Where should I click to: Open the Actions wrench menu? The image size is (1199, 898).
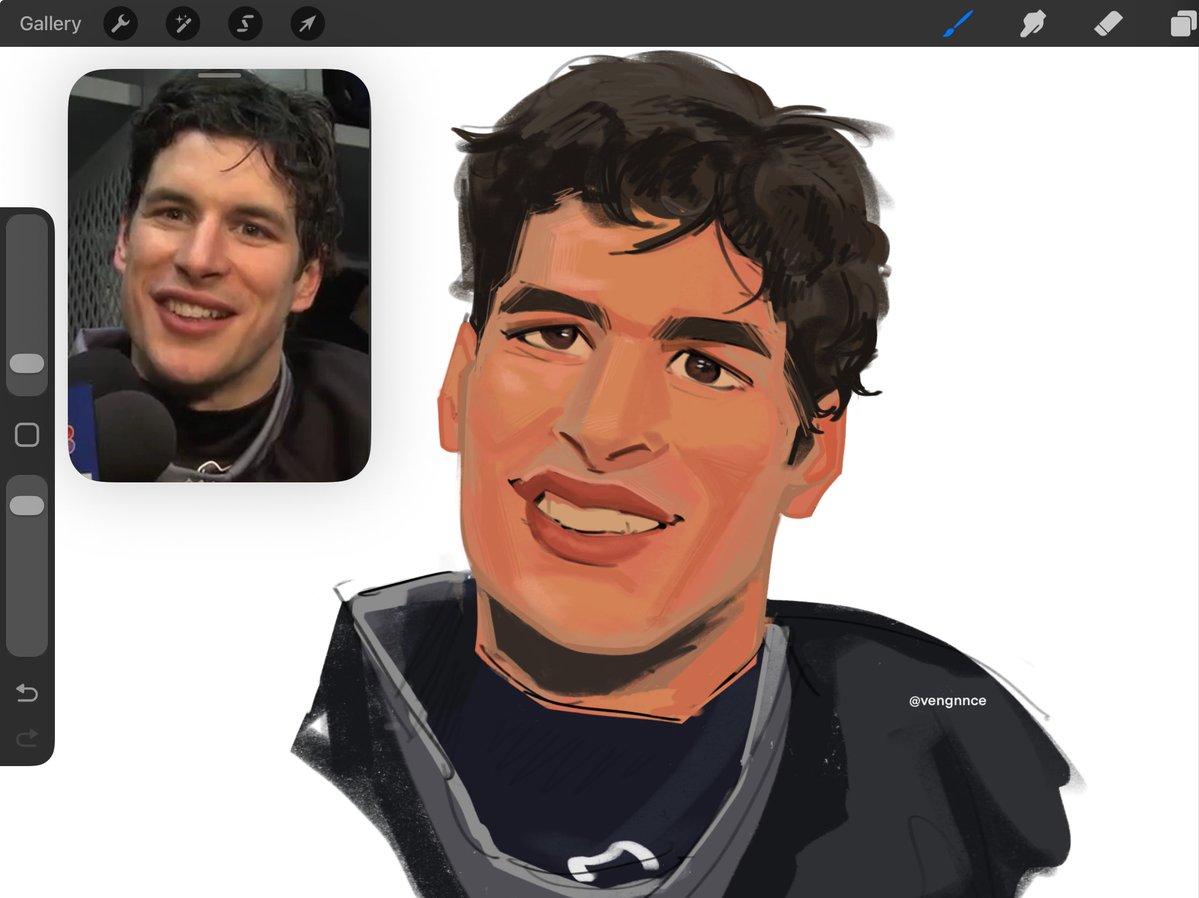(120, 24)
